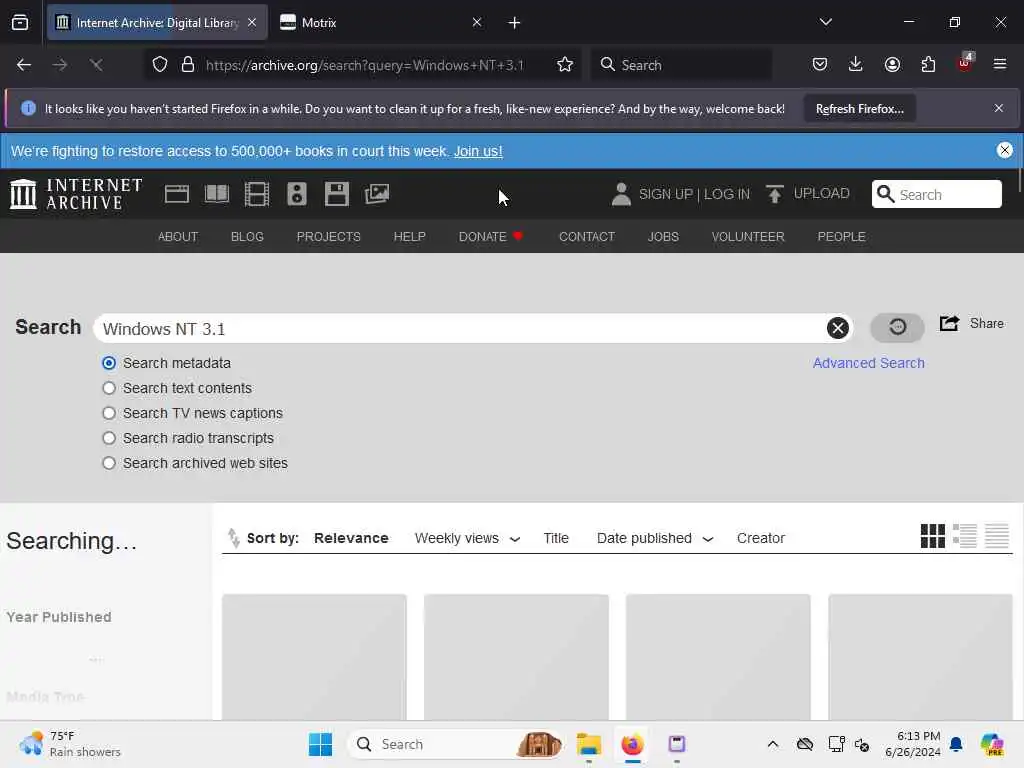Click the upload arrow icon
Viewport: 1024px width, 768px height.
click(775, 194)
